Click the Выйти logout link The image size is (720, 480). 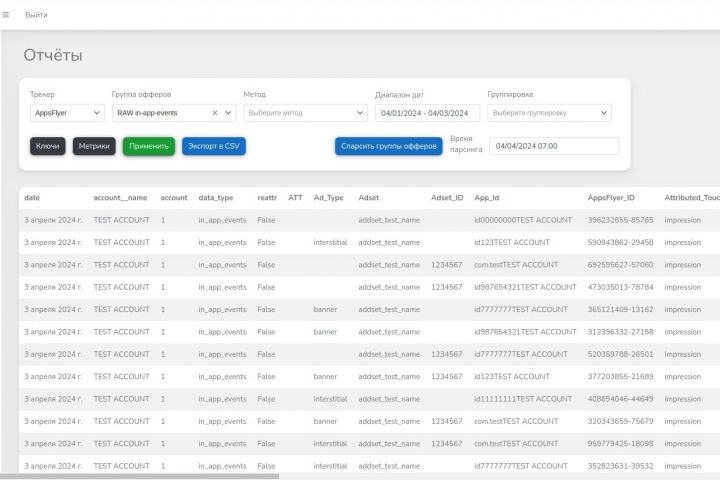click(x=36, y=15)
